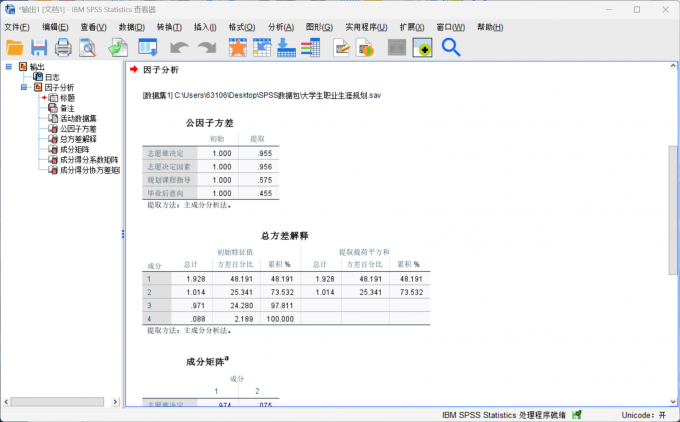This screenshot has height=422, width=680.
Task: Print the output with printer icon
Action: pos(63,48)
